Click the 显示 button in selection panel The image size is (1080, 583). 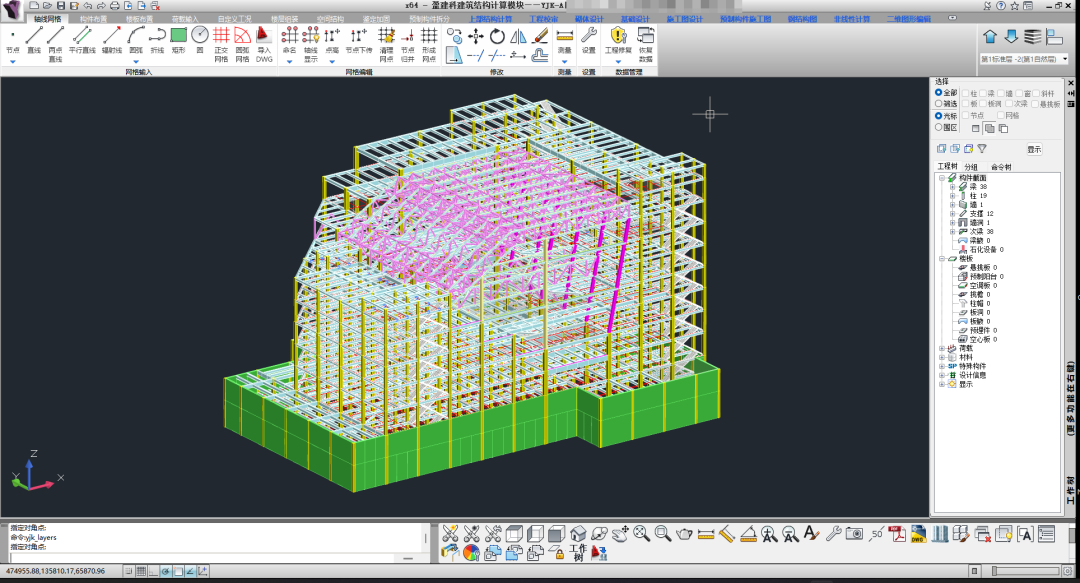(1034, 150)
